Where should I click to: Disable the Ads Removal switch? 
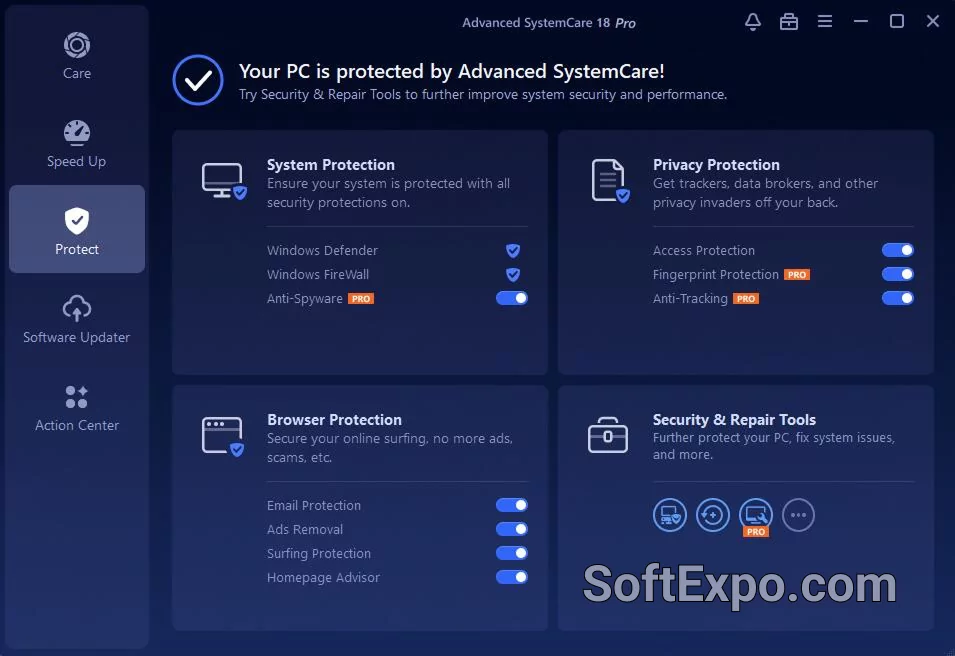[x=512, y=529]
